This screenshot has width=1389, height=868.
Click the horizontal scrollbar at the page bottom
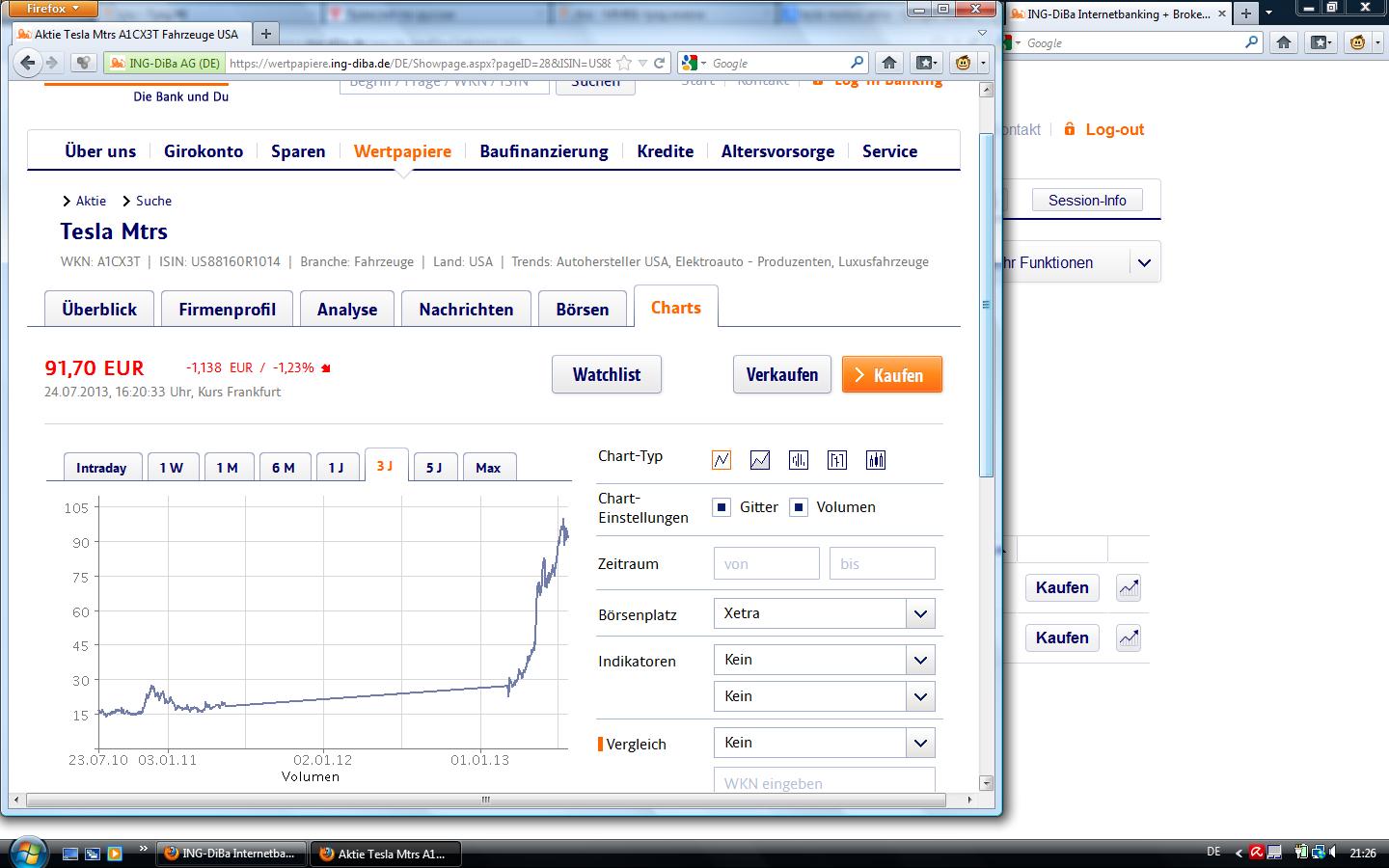[x=485, y=800]
